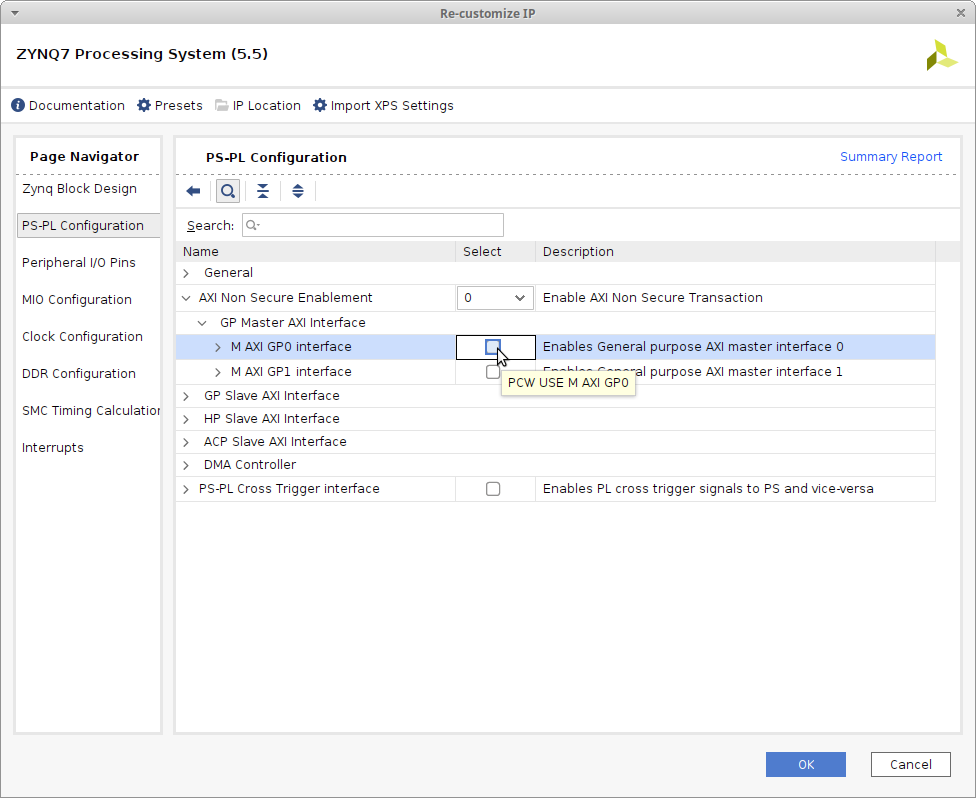Expand the DMA Controller row
The width and height of the screenshot is (976, 798).
(186, 465)
